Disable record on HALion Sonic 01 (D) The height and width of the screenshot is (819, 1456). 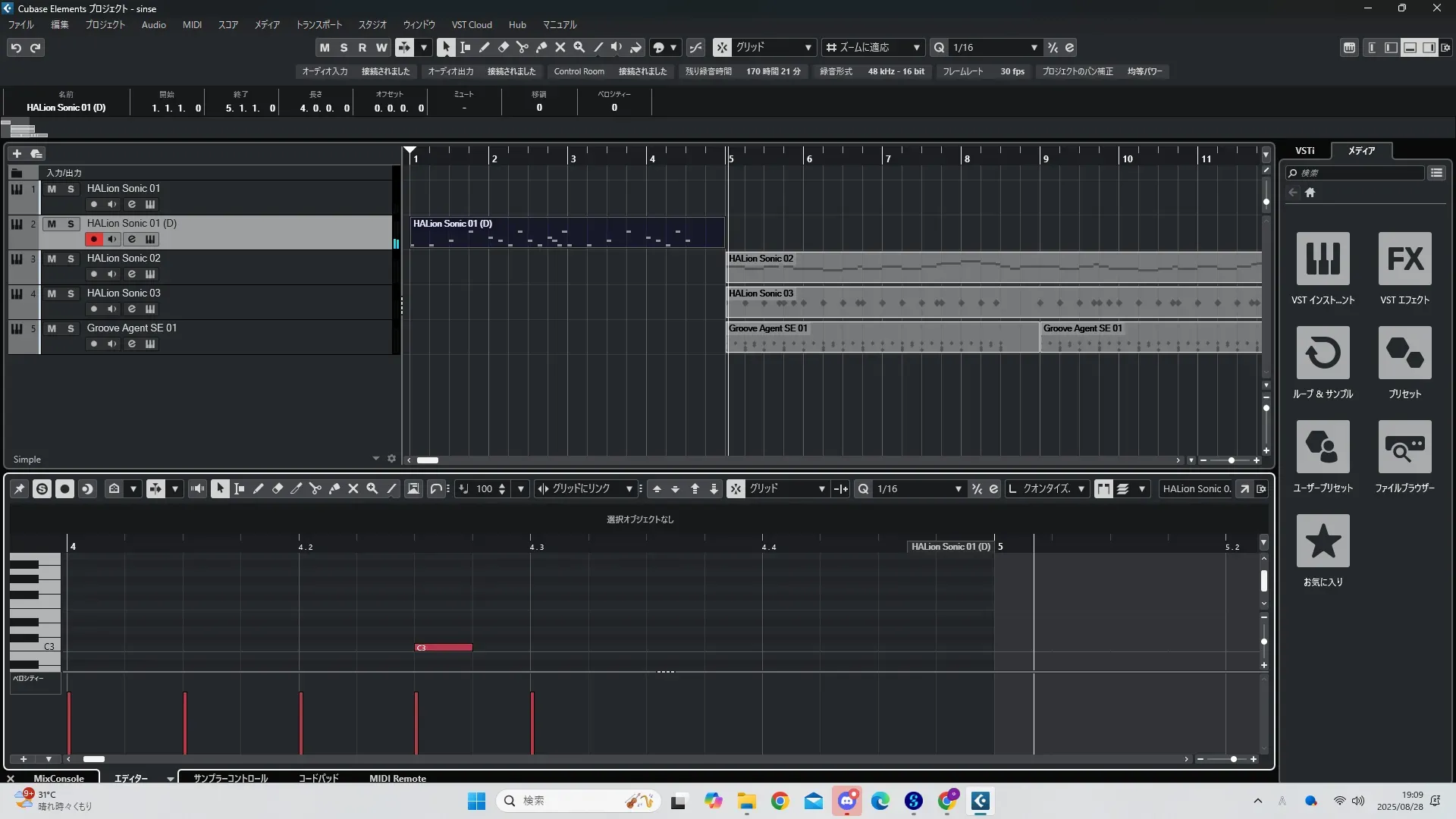coord(93,239)
